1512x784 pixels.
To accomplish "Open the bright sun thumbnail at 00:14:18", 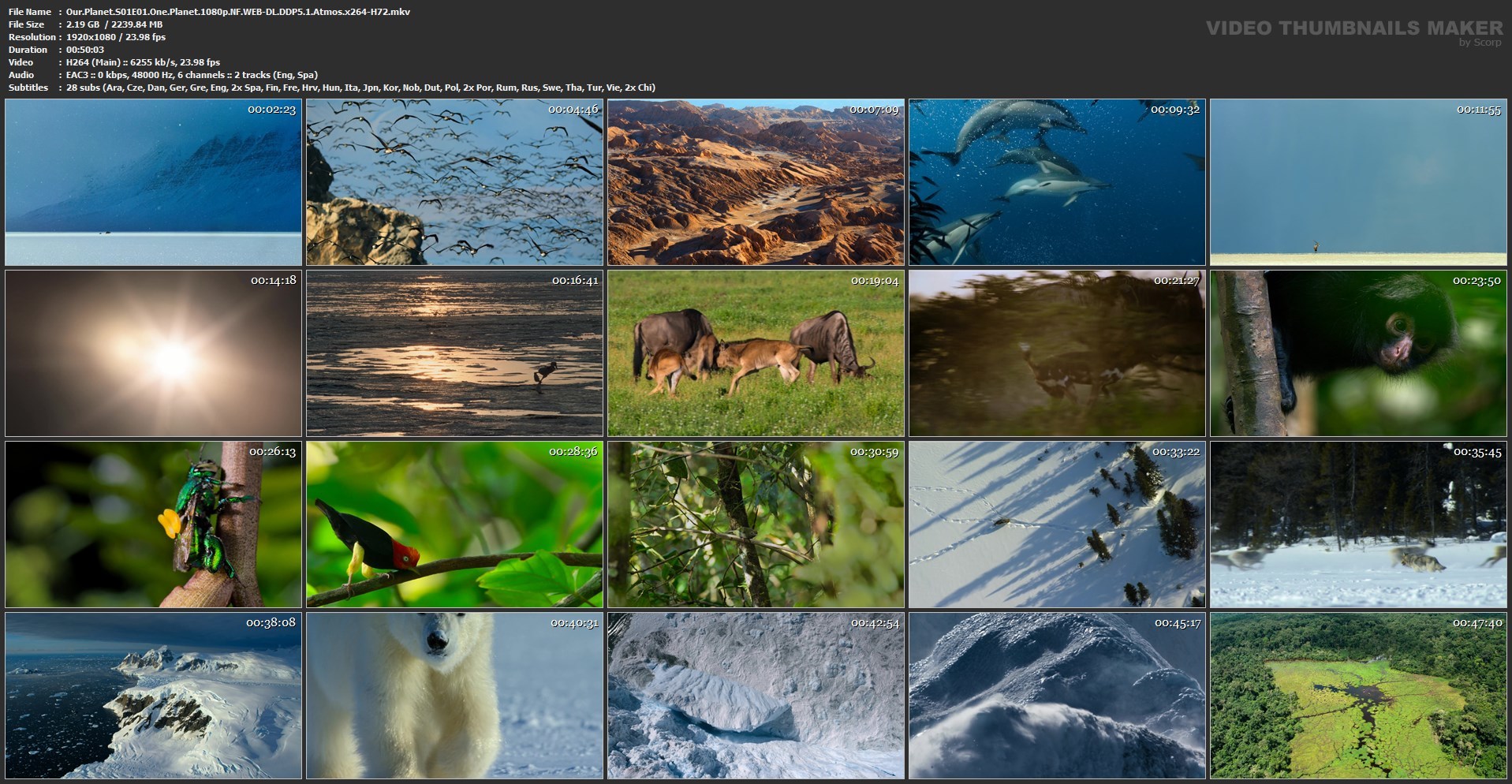I will click(x=153, y=353).
